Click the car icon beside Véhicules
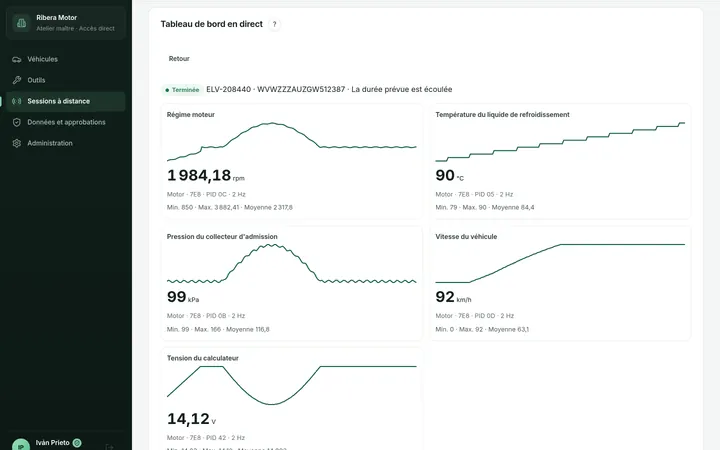 [x=17, y=59]
